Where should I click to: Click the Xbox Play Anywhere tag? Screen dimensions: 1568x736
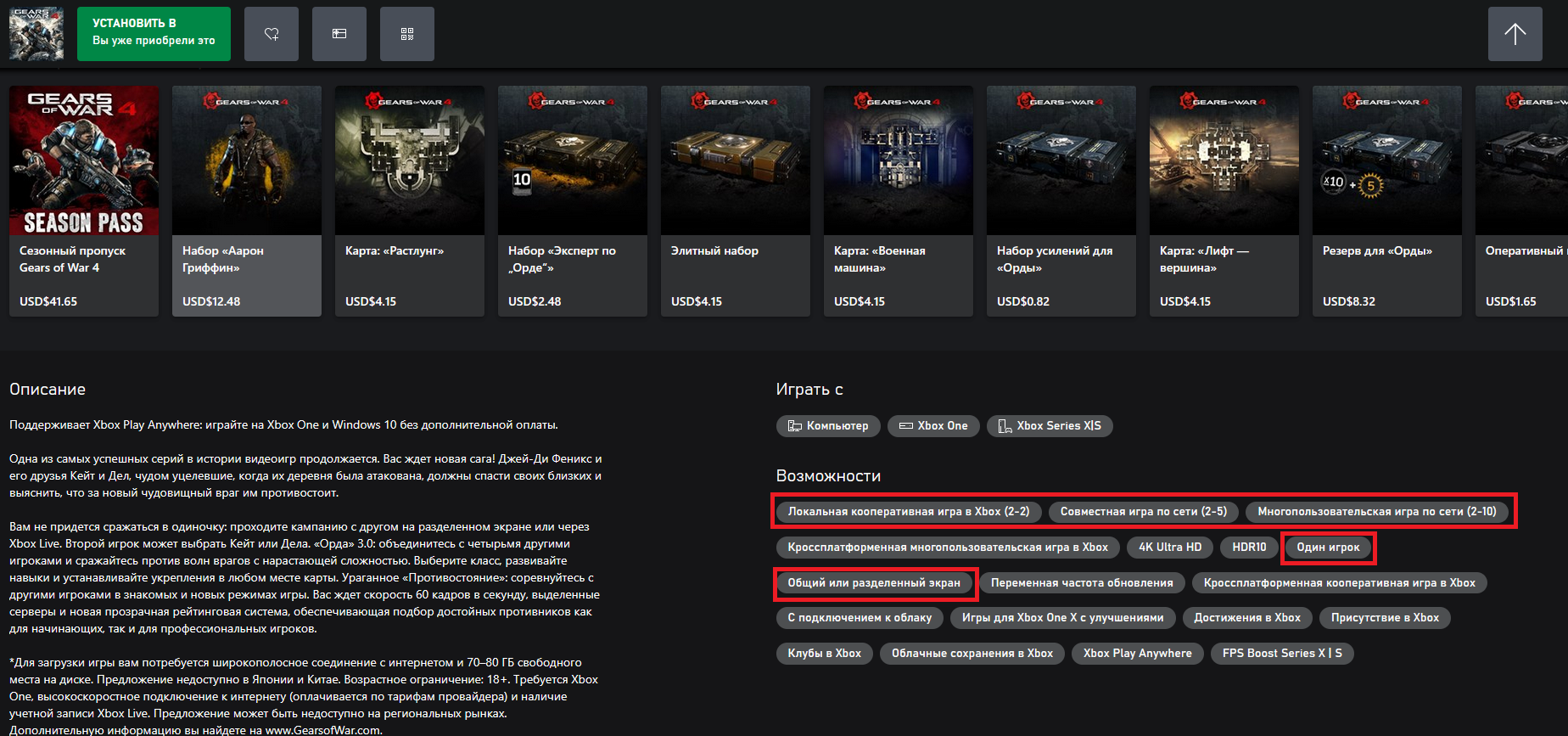(1137, 654)
